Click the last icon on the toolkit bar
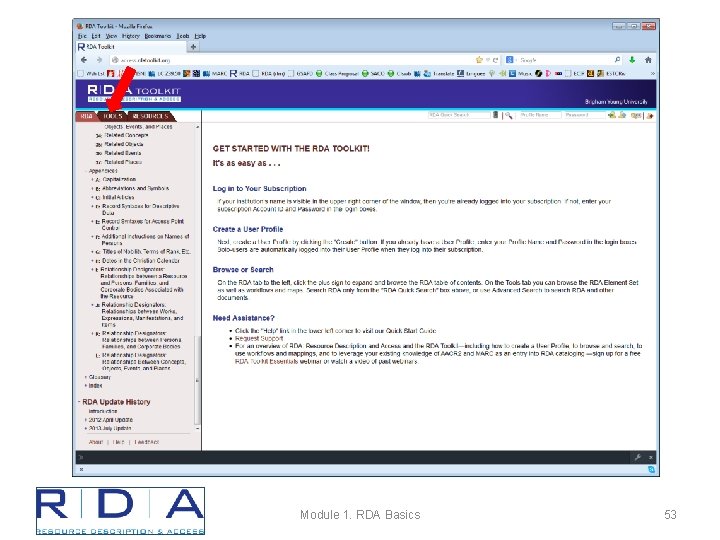 click(650, 116)
